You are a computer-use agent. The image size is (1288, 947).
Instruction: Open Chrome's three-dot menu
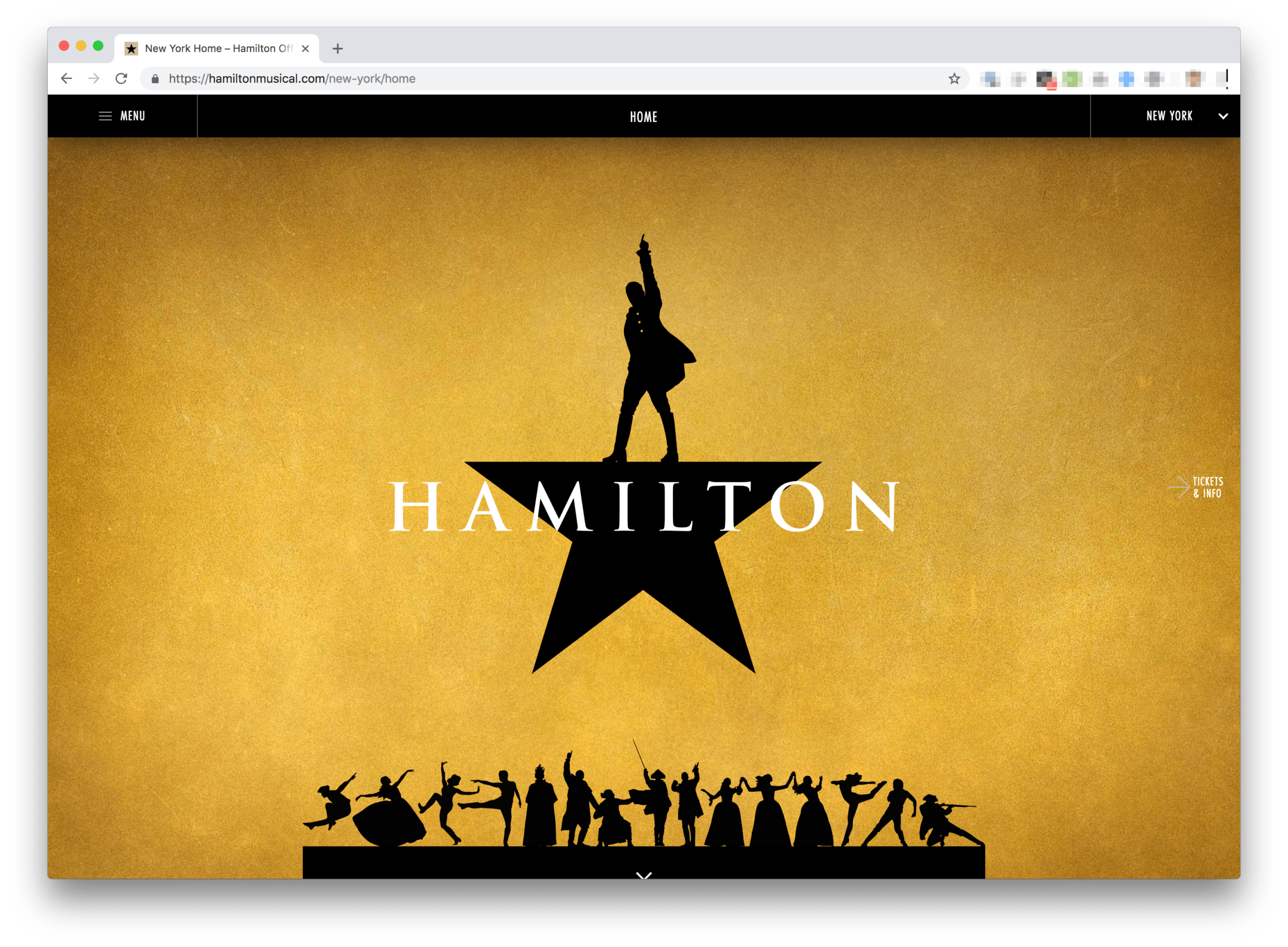[x=1226, y=78]
